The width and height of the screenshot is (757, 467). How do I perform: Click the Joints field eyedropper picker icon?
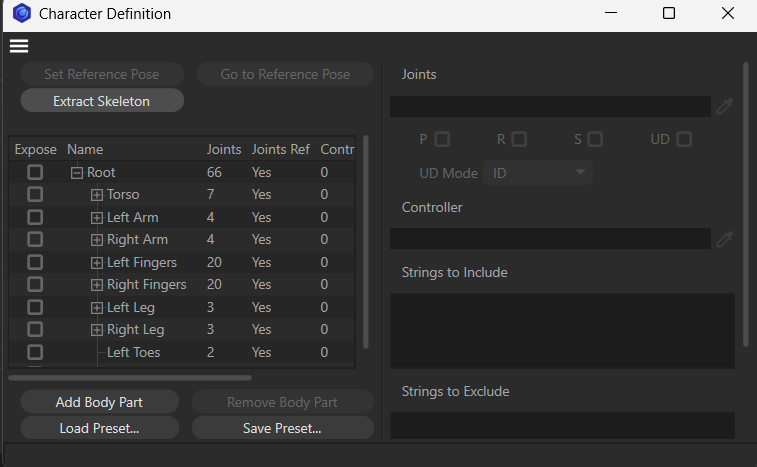point(725,106)
